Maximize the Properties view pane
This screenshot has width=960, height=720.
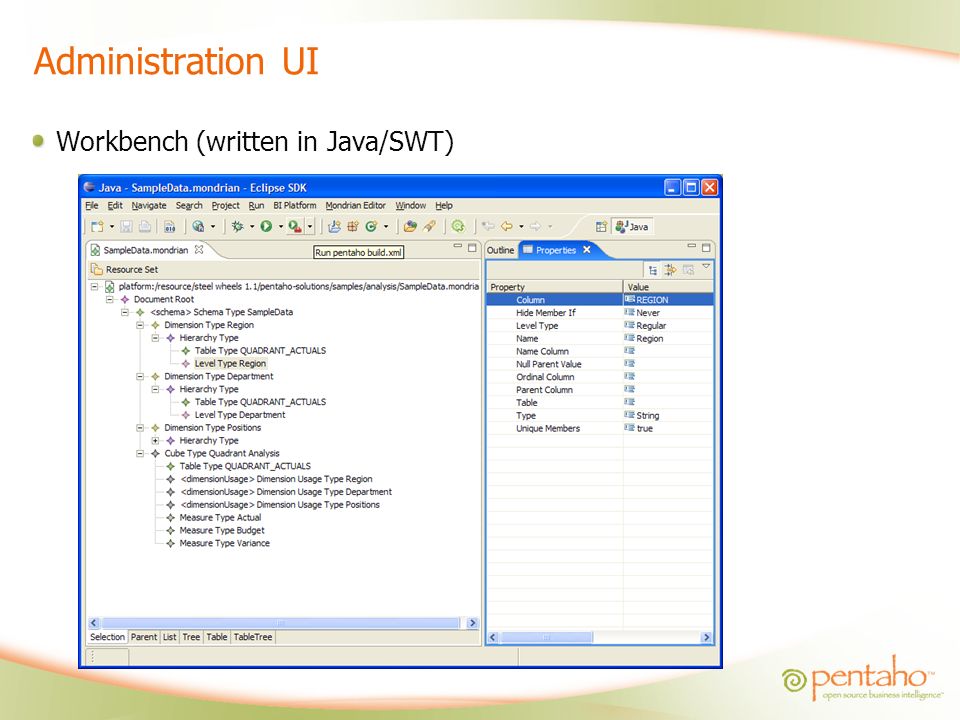(706, 247)
